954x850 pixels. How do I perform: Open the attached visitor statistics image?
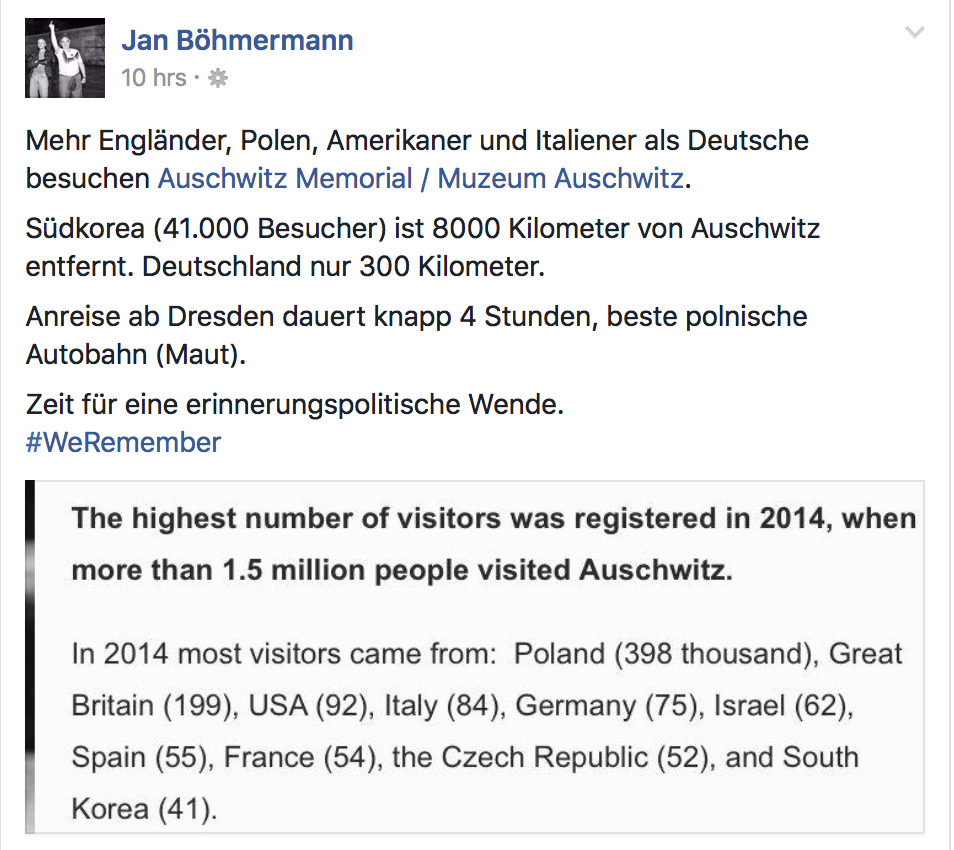[475, 657]
